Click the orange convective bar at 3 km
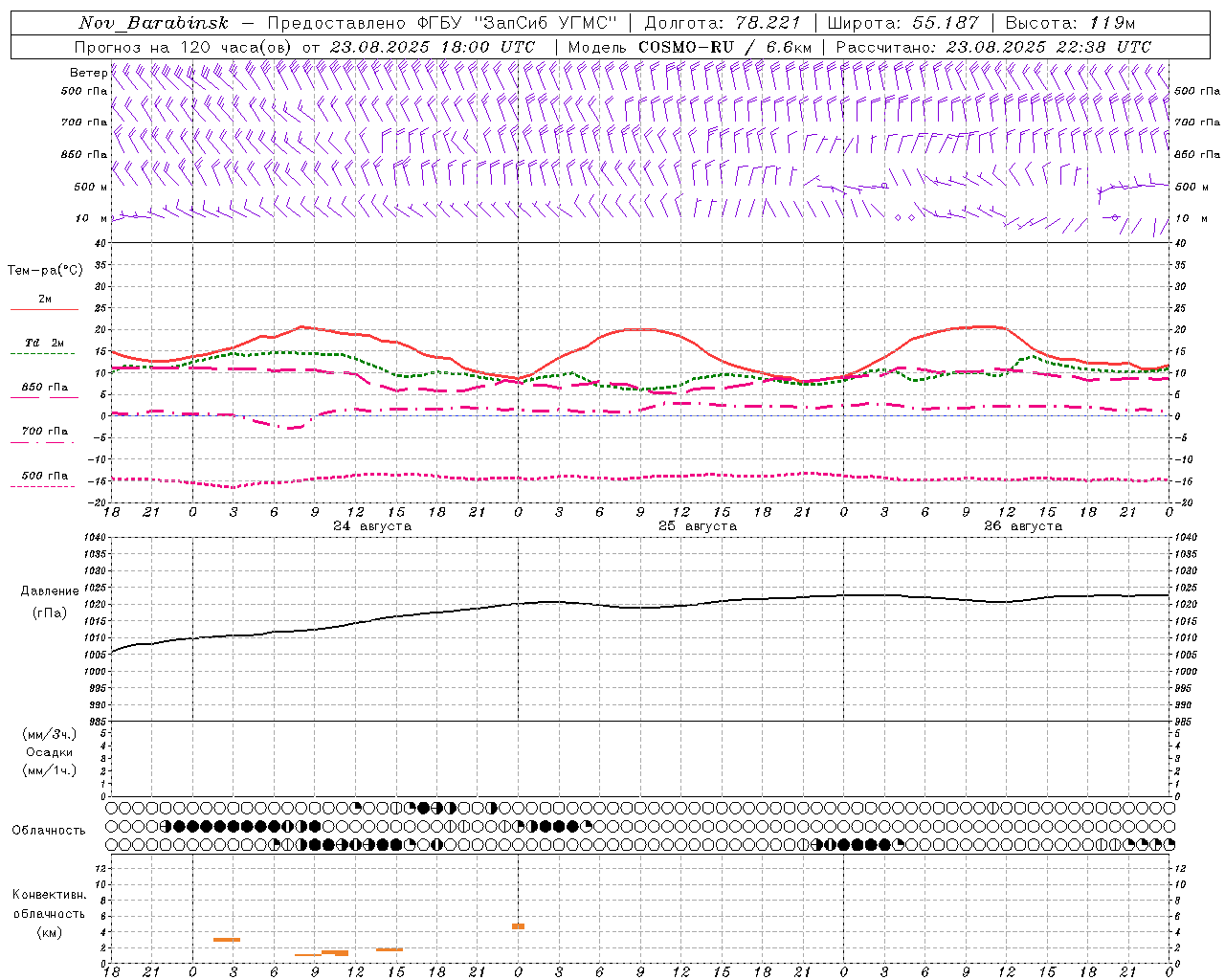This screenshot has height=980, width=1225. point(227,940)
